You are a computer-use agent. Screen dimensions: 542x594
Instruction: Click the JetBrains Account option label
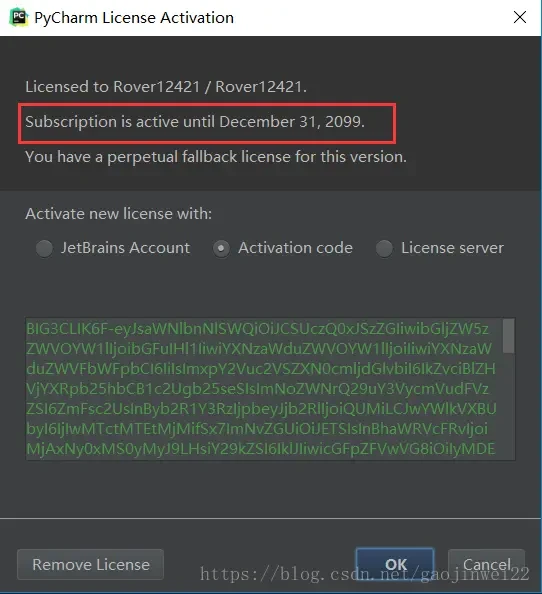(125, 248)
